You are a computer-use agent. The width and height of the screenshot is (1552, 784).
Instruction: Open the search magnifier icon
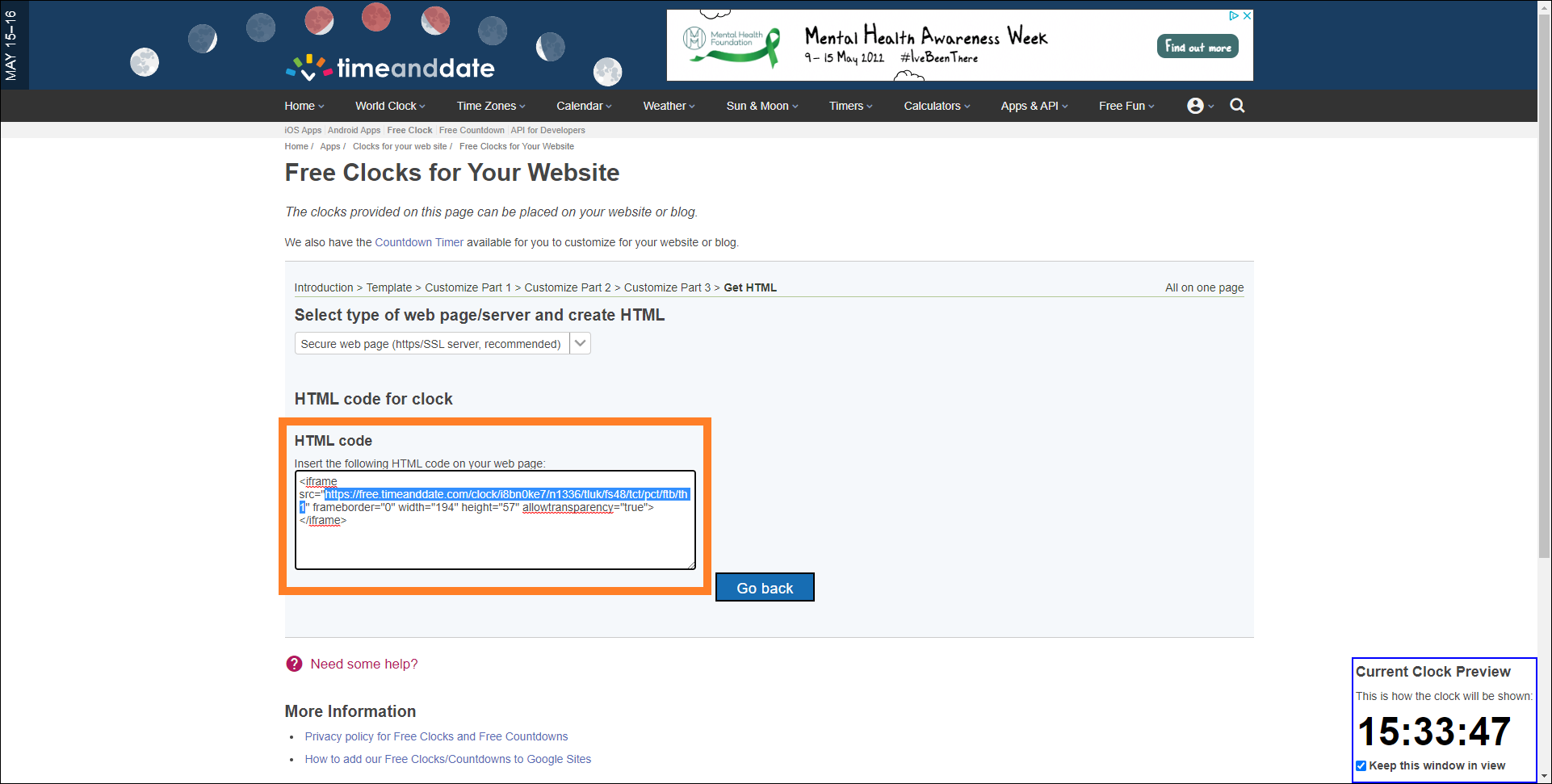[1236, 106]
